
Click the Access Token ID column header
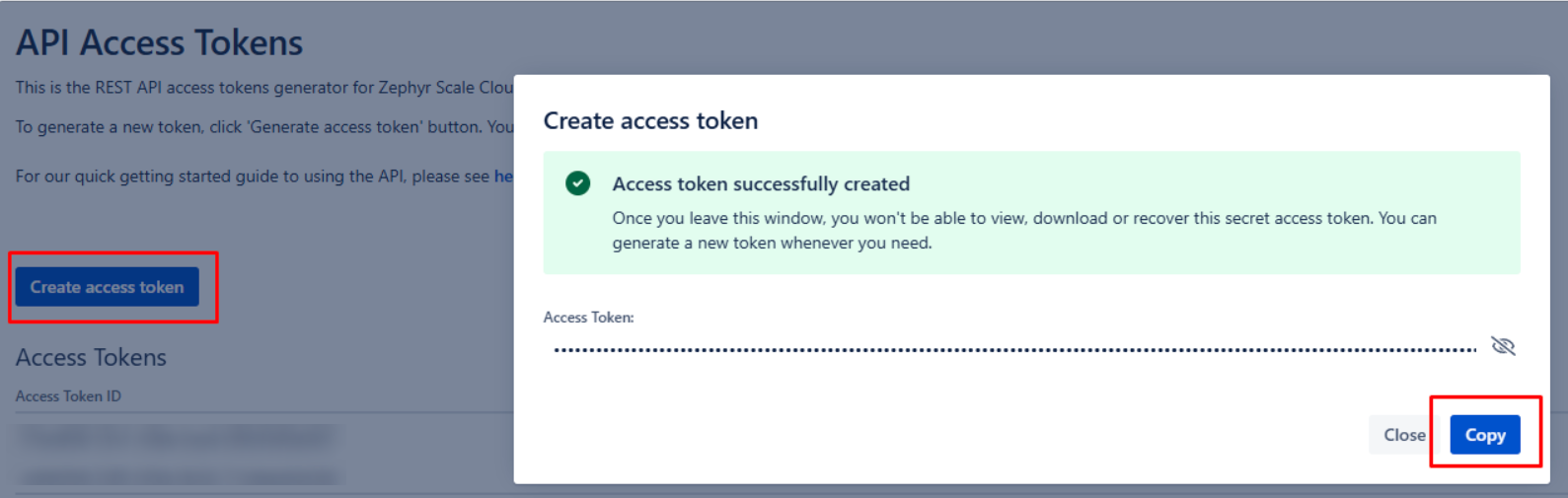pyautogui.click(x=68, y=396)
